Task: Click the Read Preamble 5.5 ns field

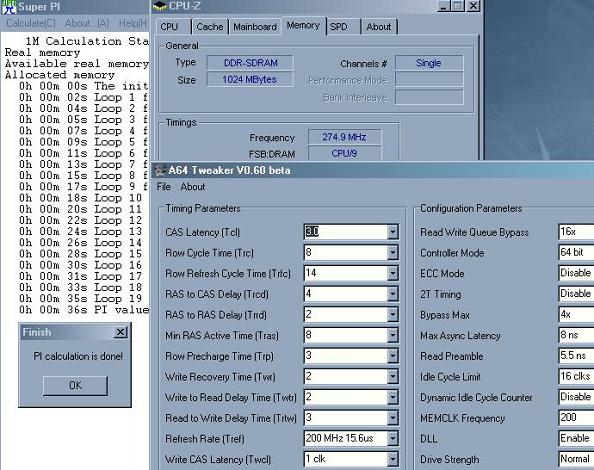Action: click(x=576, y=356)
